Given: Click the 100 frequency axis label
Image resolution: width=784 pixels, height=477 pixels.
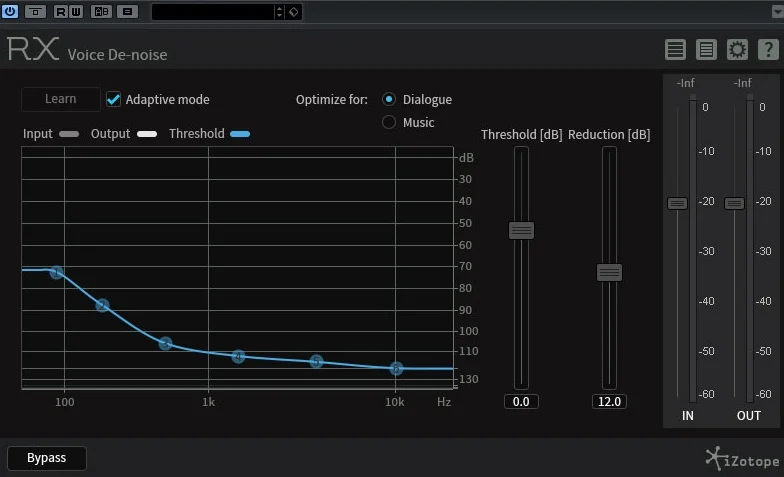Looking at the screenshot, I should coord(64,402).
